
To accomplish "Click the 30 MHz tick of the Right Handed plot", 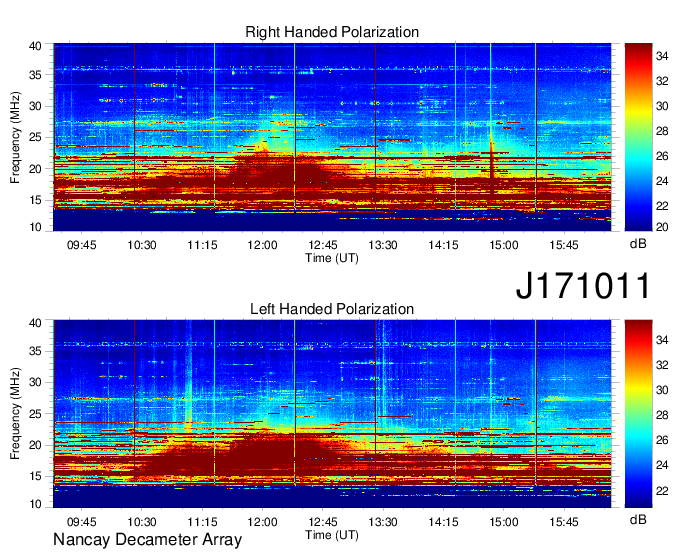I will tap(35, 106).
